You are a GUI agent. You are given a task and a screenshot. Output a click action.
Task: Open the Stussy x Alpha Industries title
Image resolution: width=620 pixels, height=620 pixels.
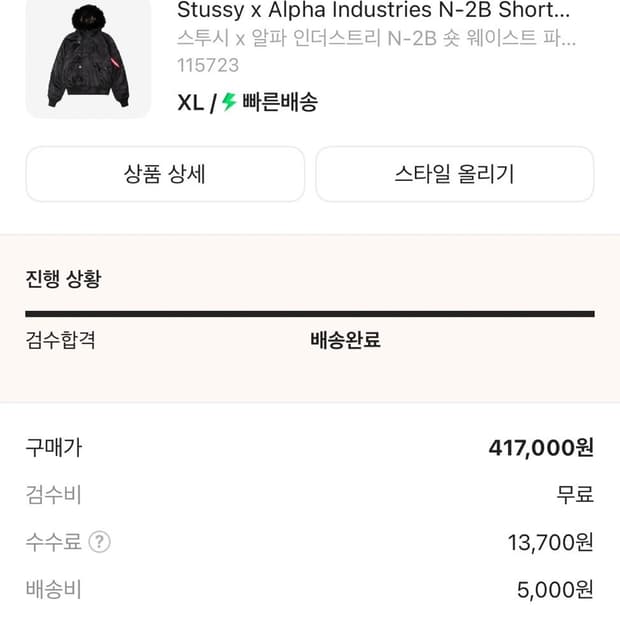point(374,11)
